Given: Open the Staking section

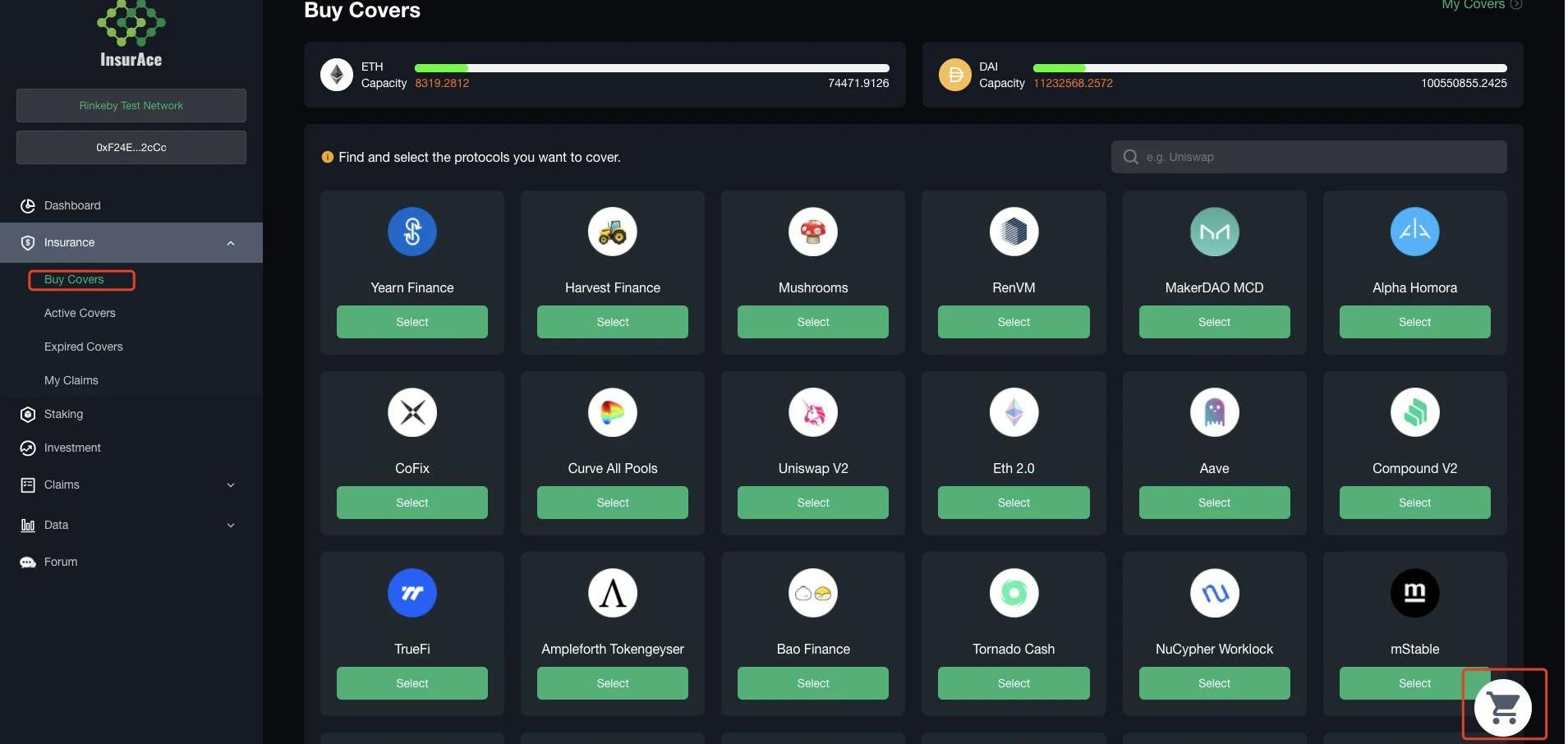Looking at the screenshot, I should 63,414.
